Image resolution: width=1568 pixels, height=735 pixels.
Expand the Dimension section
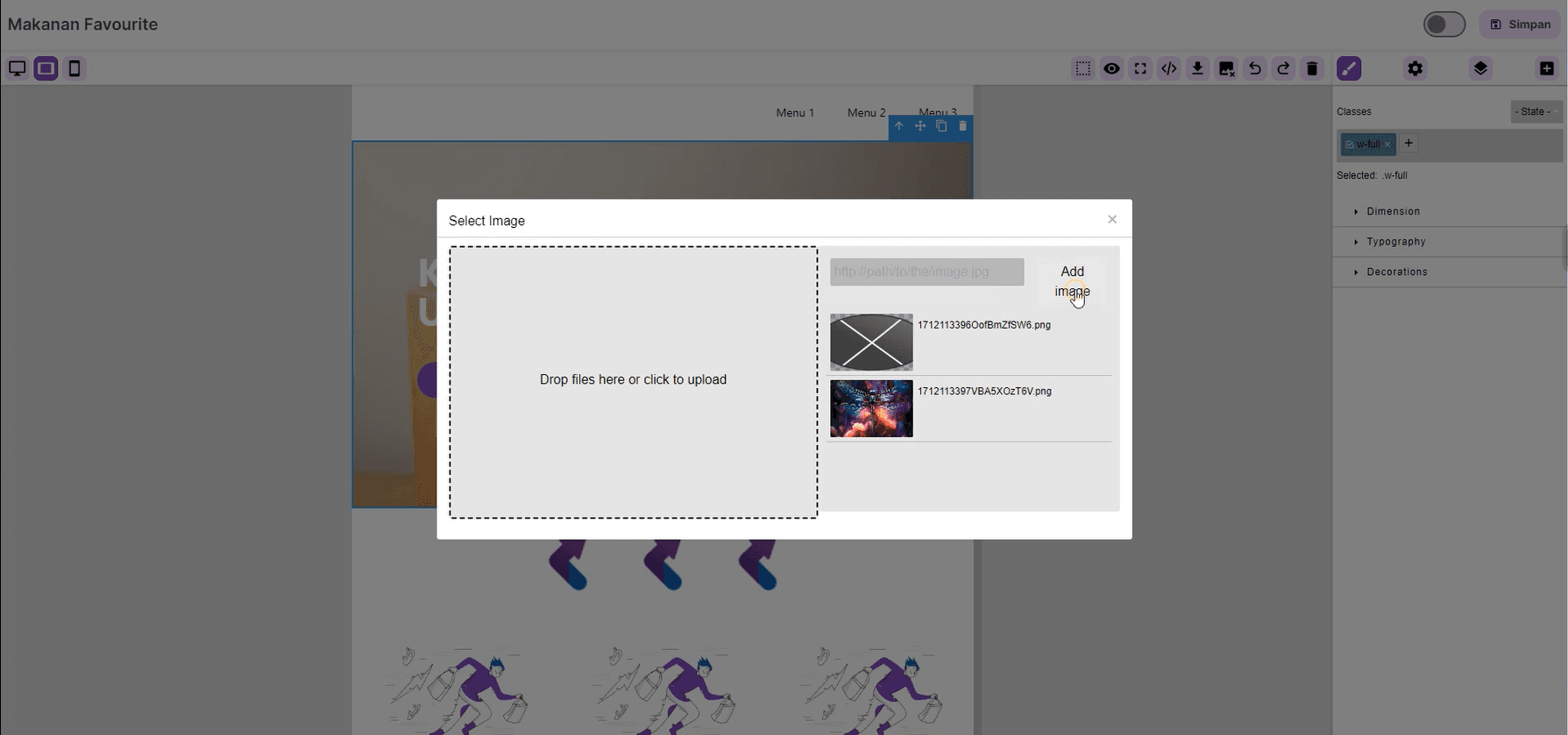pos(1393,211)
